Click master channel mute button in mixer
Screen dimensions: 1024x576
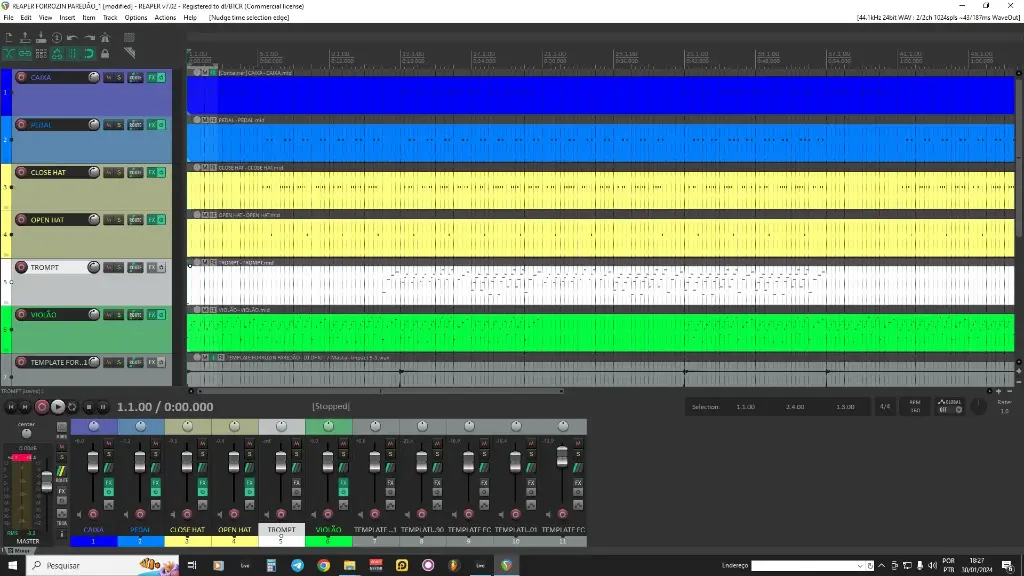[x=62, y=447]
